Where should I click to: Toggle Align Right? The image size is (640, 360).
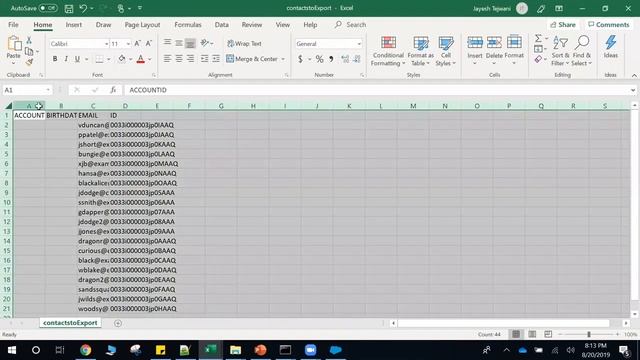point(190,59)
